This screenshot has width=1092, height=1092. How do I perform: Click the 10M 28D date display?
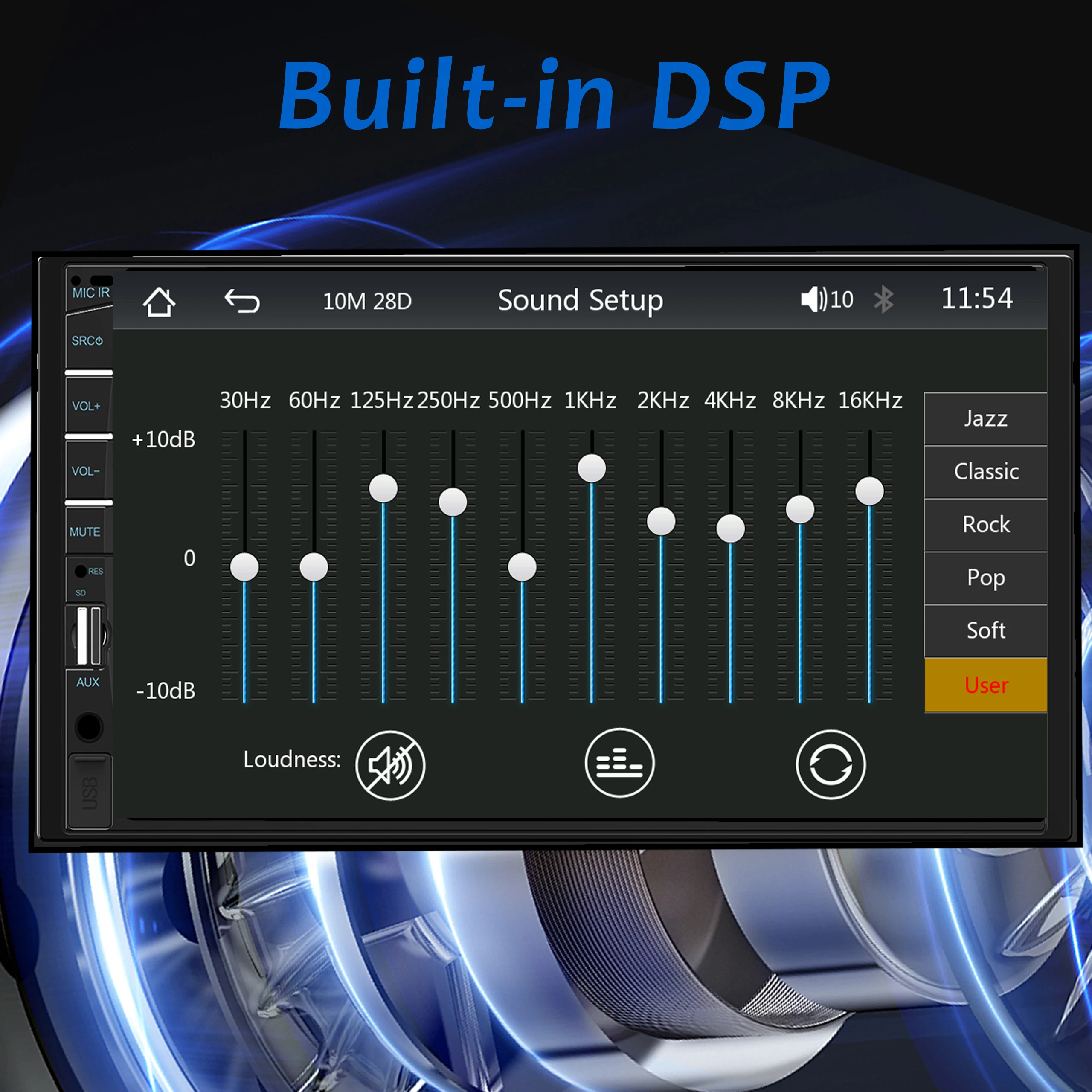[x=367, y=301]
